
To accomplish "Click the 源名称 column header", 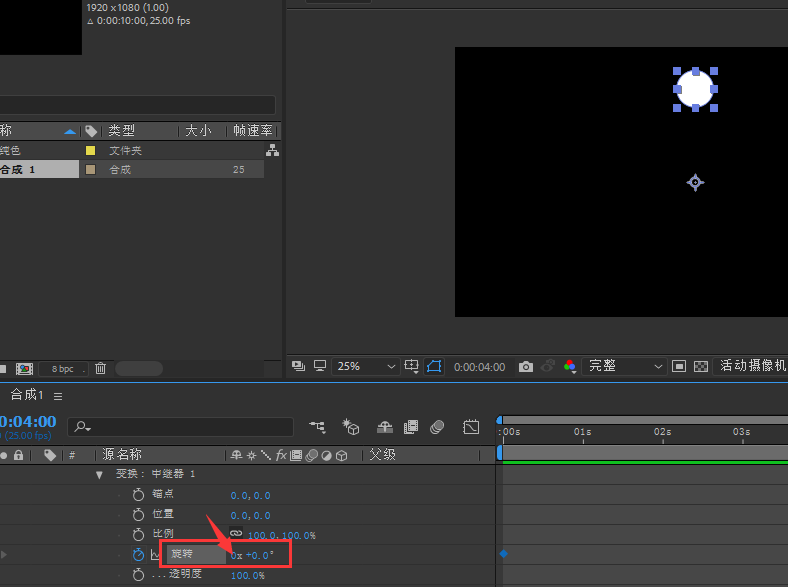I will (x=122, y=455).
